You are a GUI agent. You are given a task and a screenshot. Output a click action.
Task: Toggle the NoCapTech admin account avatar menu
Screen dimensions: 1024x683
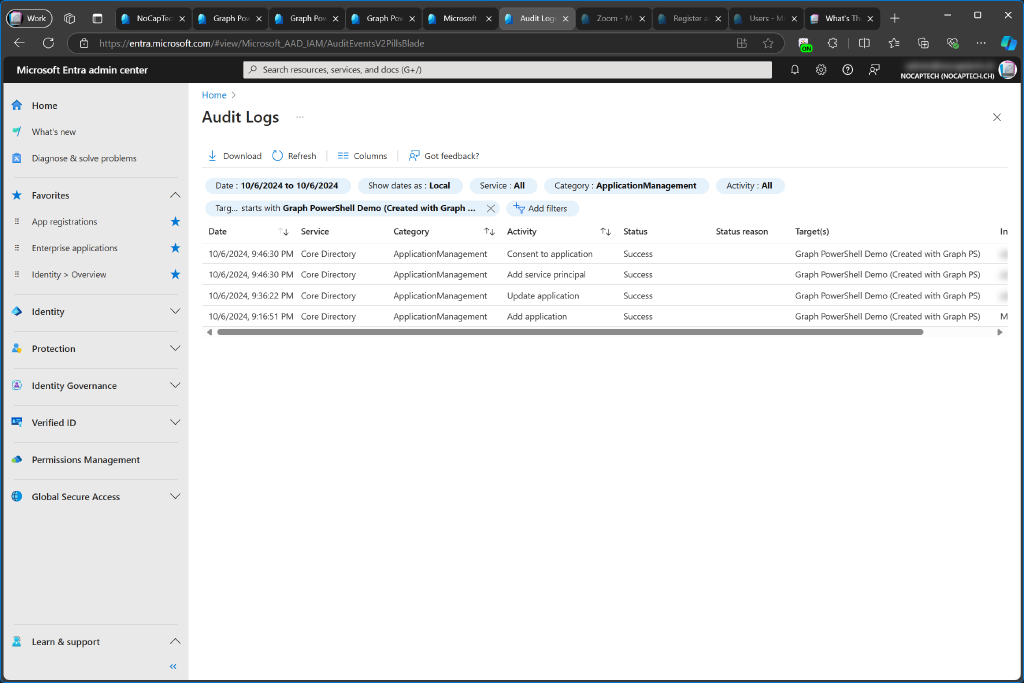click(1007, 69)
